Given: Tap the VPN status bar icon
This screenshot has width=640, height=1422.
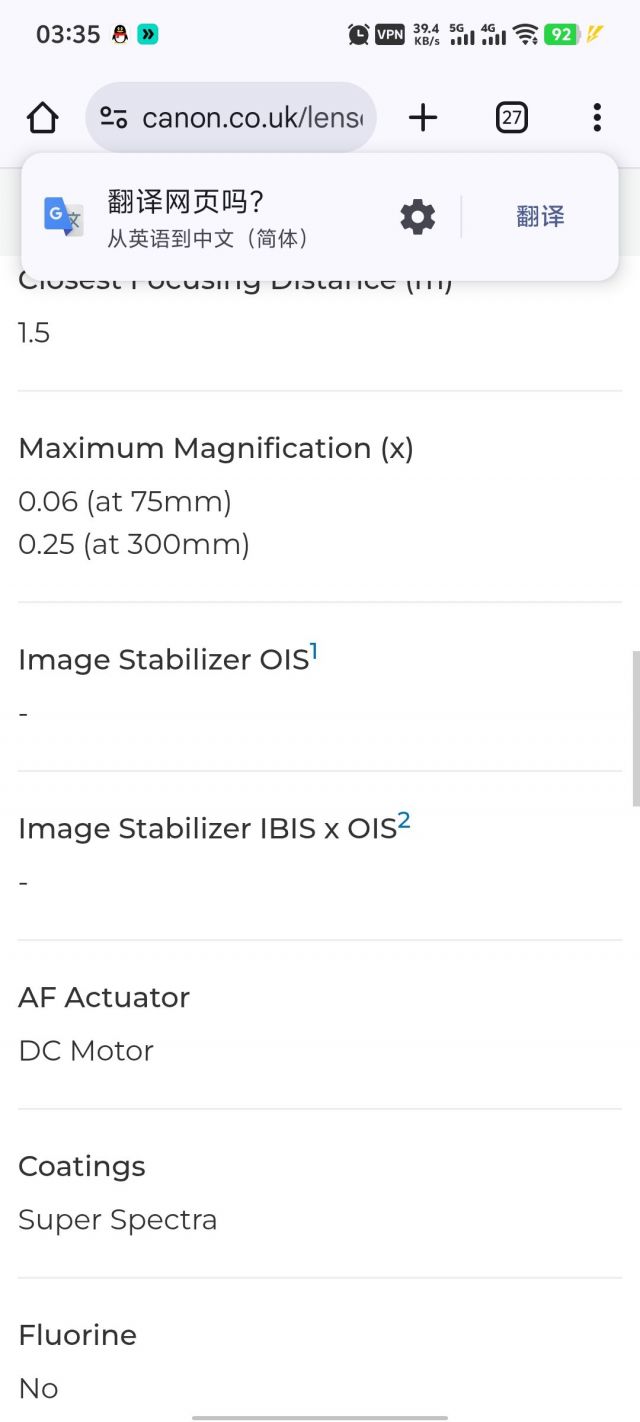Looking at the screenshot, I should (x=389, y=34).
